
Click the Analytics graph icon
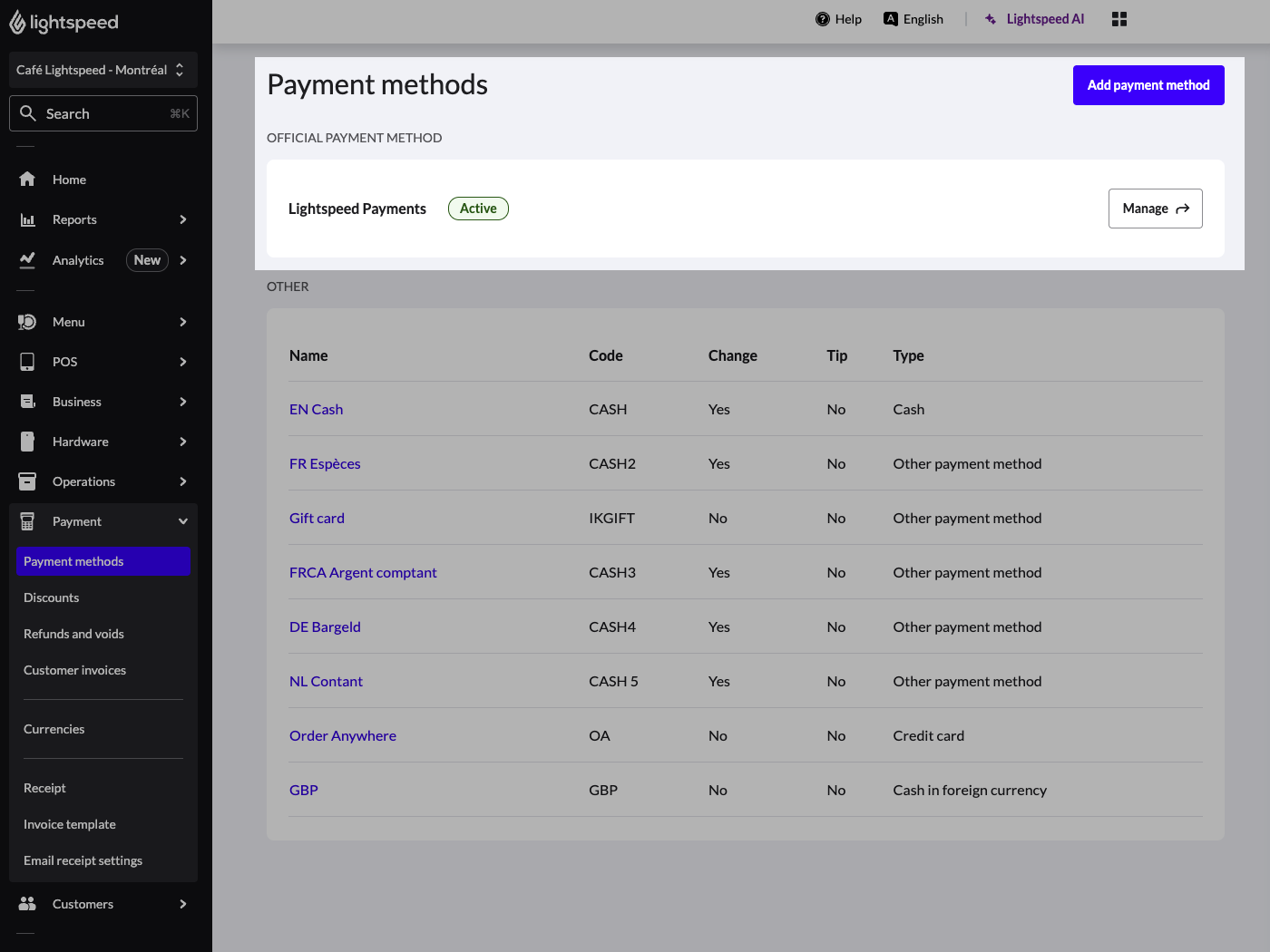pos(27,260)
